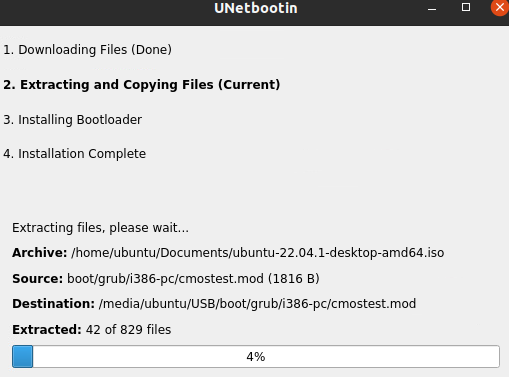Click the blue filled progress segment
This screenshot has width=509, height=377.
click(23, 357)
